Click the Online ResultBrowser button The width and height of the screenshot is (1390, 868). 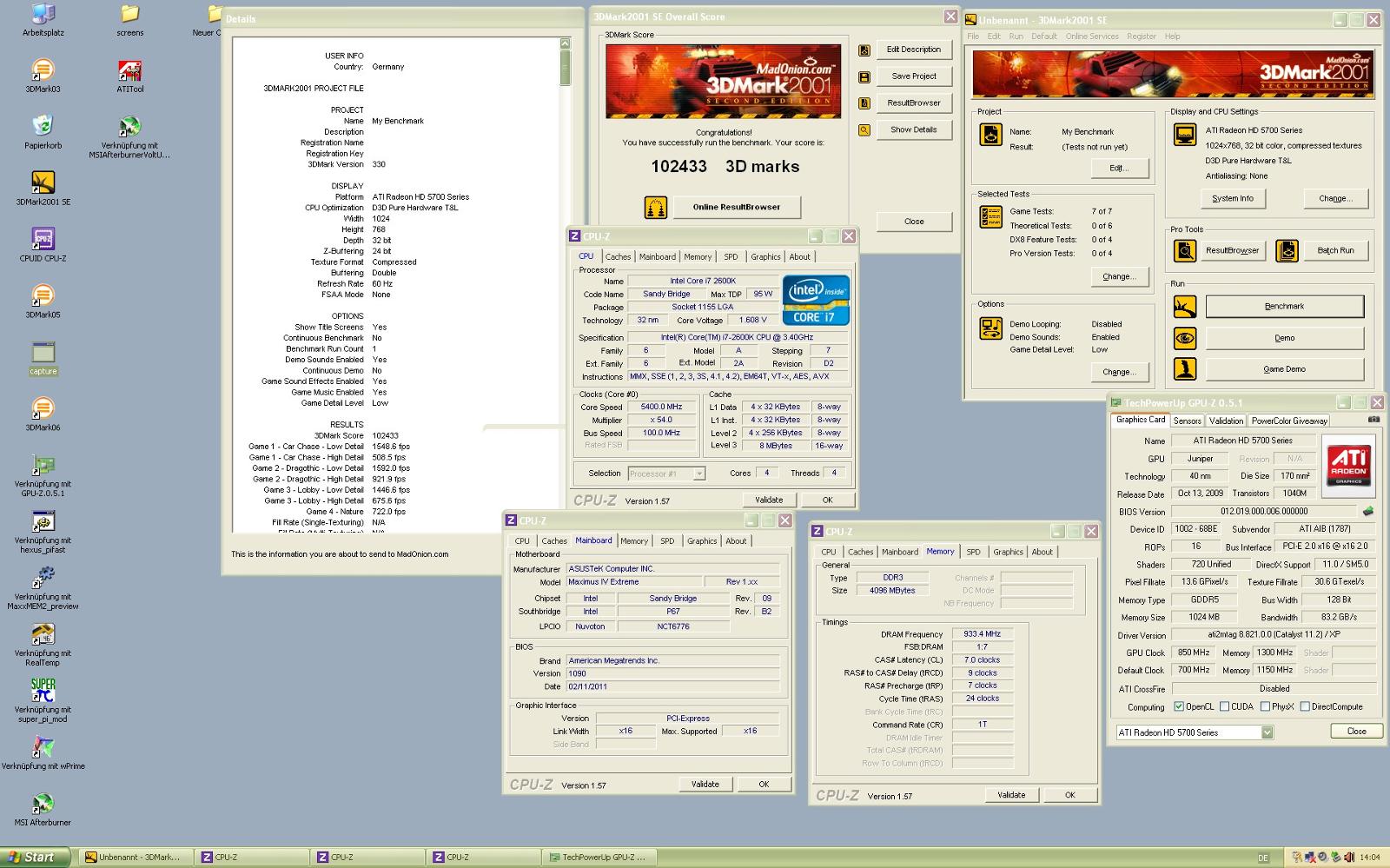tap(736, 208)
